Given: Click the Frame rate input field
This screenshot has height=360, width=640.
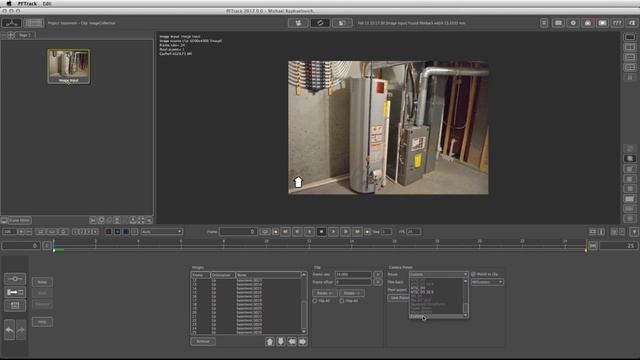Looking at the screenshot, I should pos(353,274).
